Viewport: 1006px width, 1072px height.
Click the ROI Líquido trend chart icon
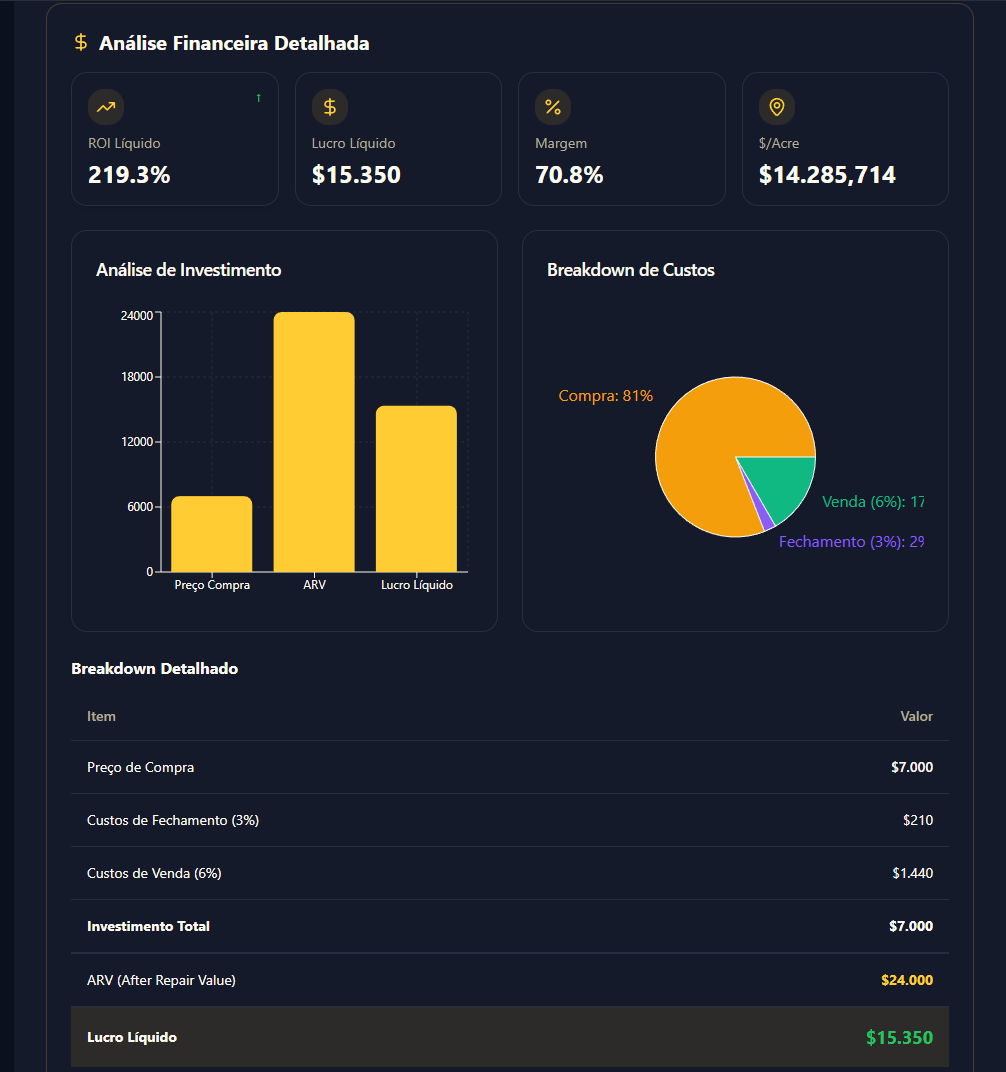coord(105,106)
